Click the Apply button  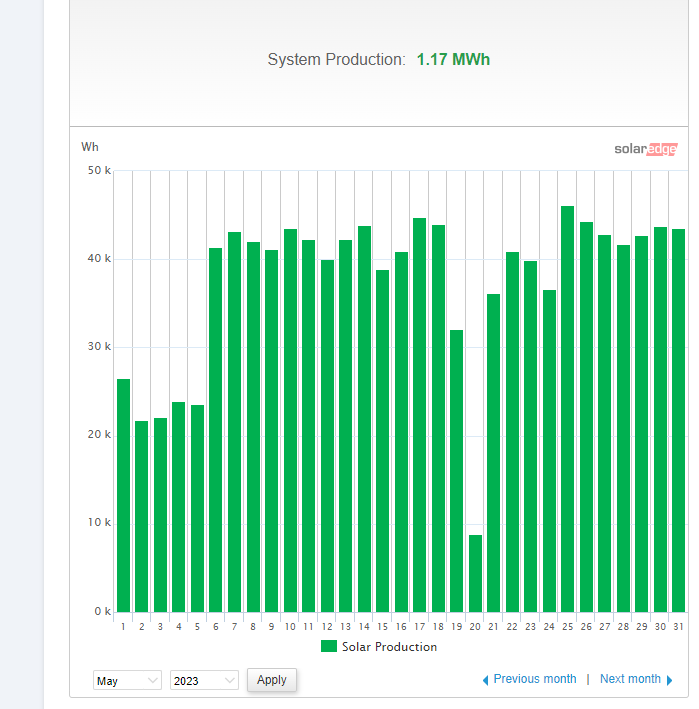(272, 680)
